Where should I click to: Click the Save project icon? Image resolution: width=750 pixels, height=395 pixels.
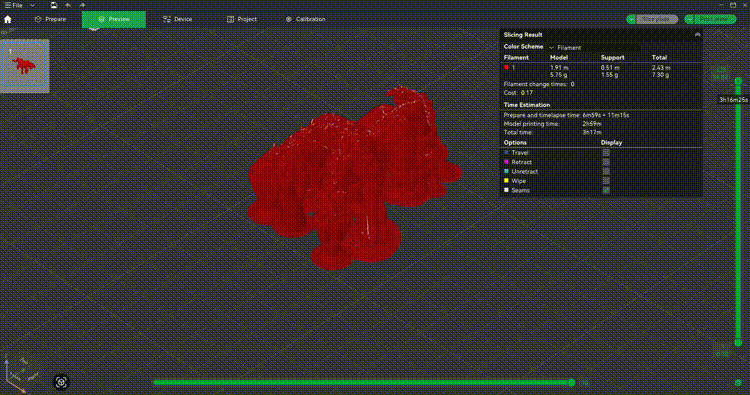[54, 5]
